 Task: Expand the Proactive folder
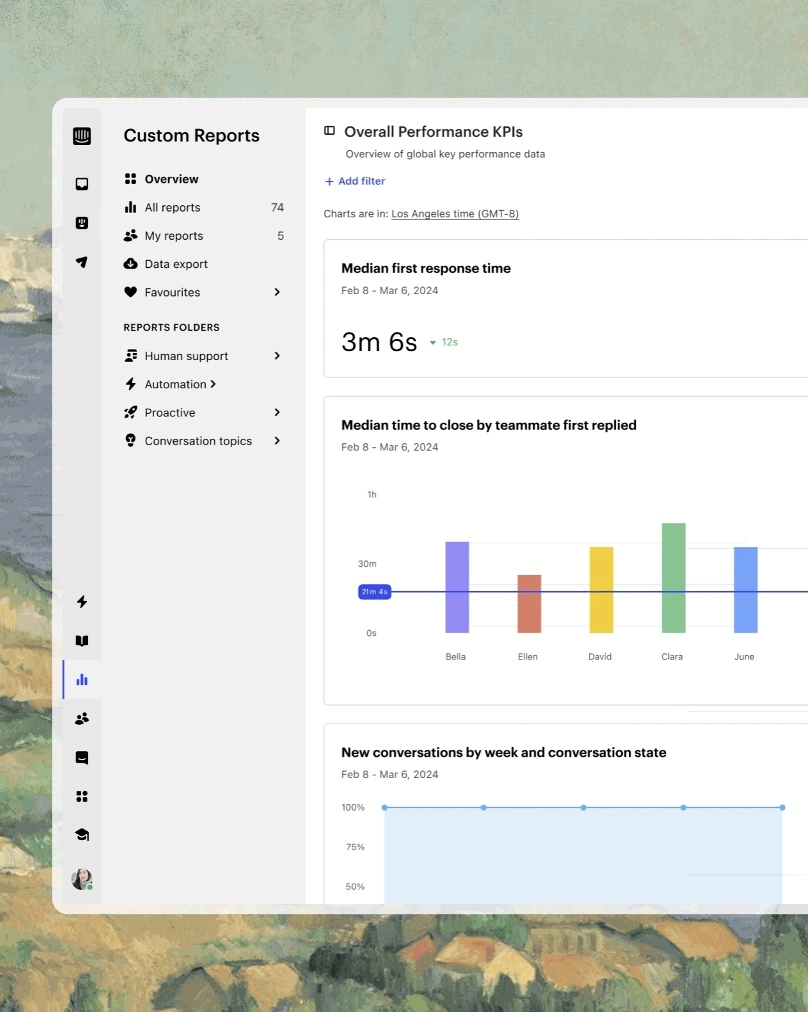tap(277, 413)
